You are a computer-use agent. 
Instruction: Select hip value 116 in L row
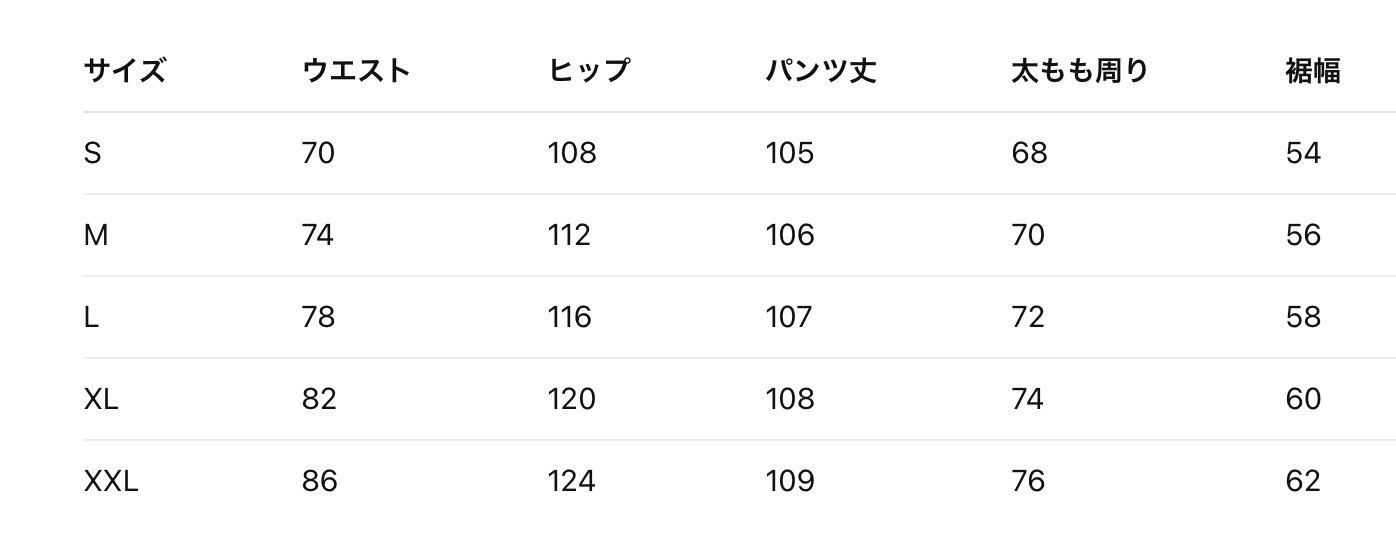pyautogui.click(x=569, y=317)
